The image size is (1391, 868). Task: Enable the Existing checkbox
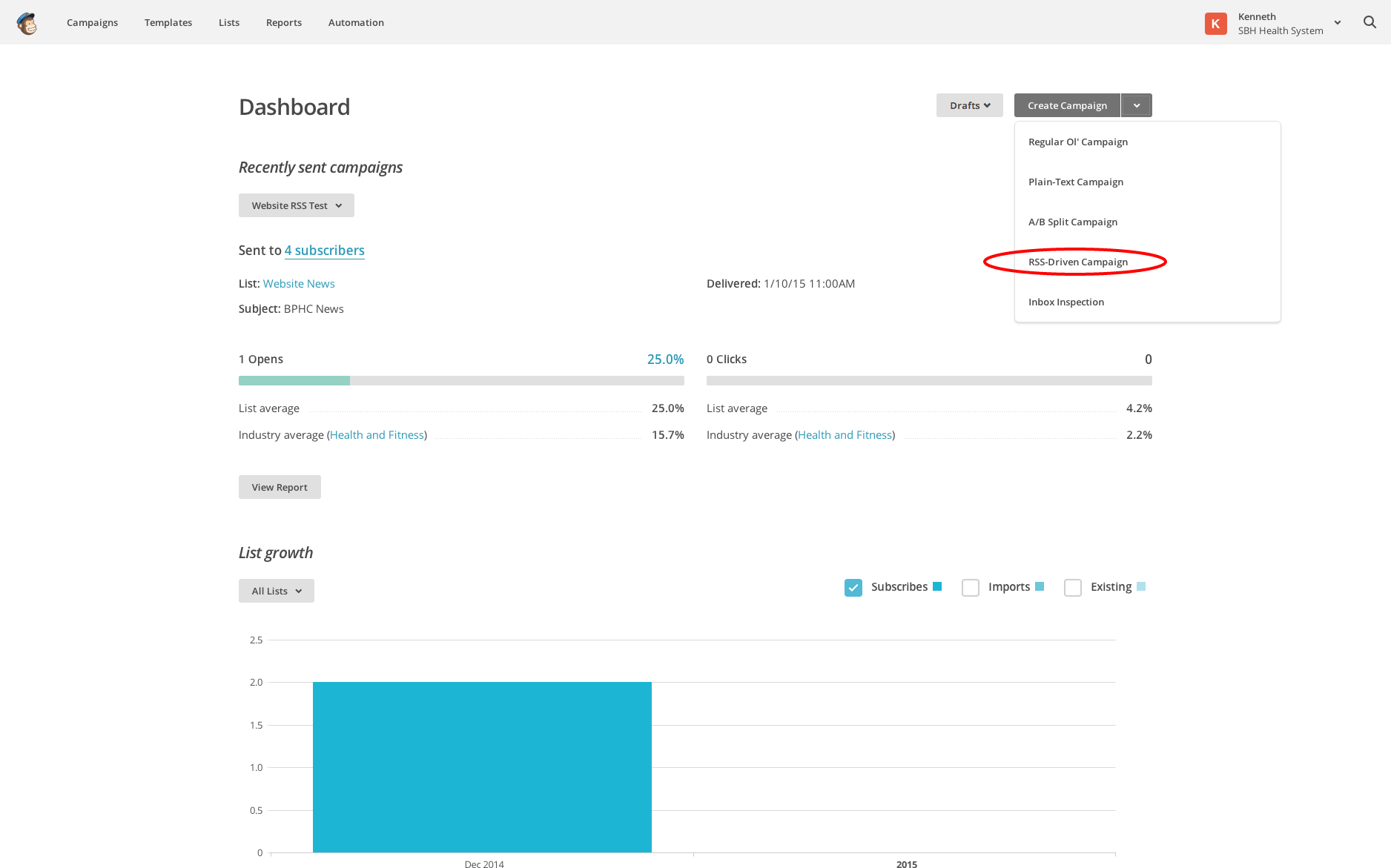coord(1072,588)
